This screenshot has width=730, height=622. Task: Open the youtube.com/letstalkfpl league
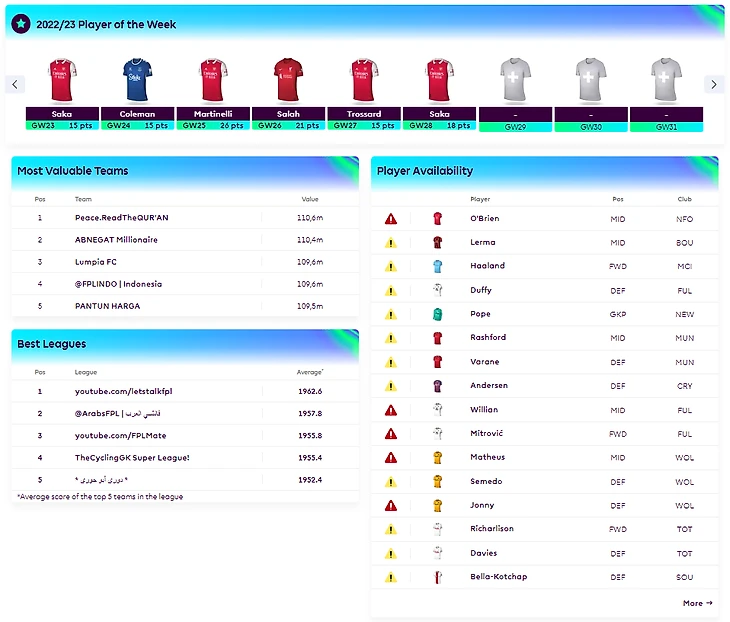(116, 391)
